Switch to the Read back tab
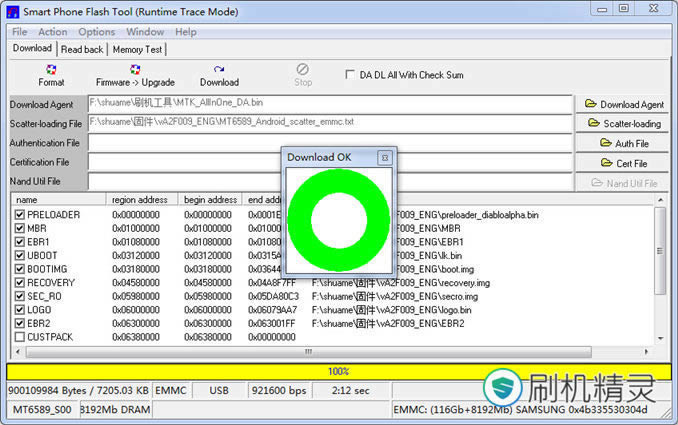Image resolution: width=678 pixels, height=425 pixels. pyautogui.click(x=82, y=49)
